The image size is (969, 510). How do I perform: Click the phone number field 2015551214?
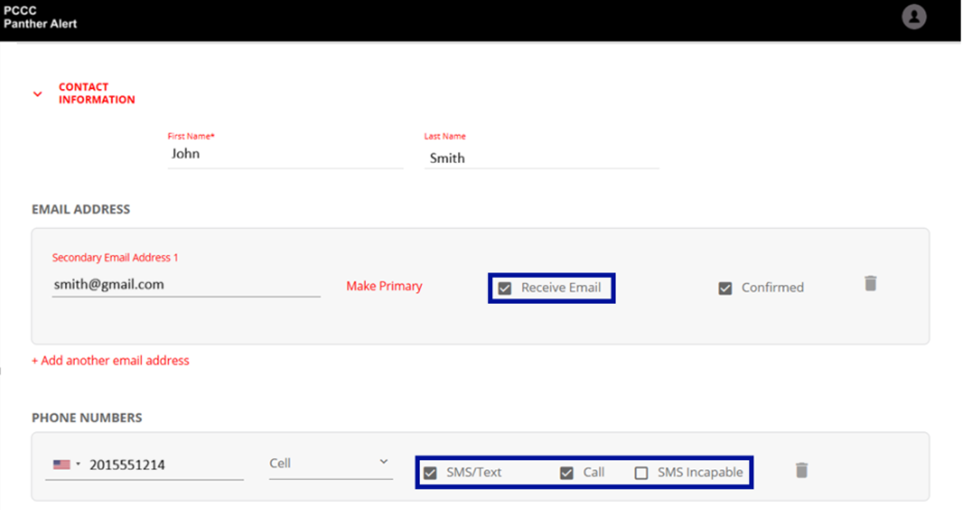click(166, 465)
